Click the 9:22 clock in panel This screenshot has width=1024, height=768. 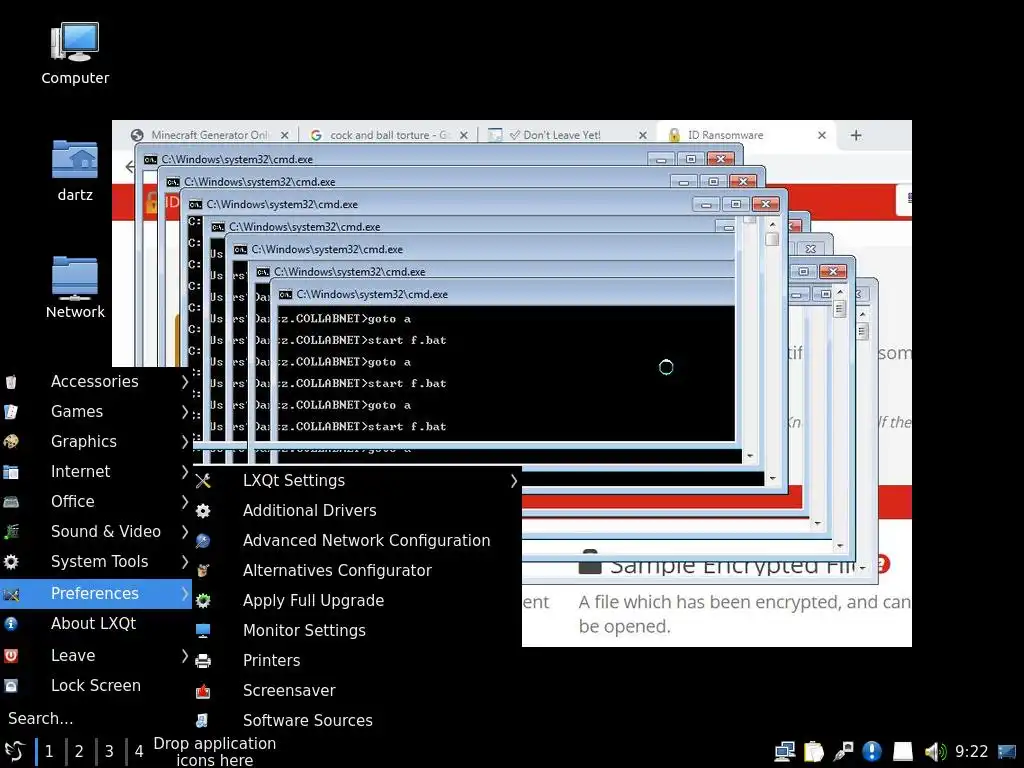pos(971,752)
